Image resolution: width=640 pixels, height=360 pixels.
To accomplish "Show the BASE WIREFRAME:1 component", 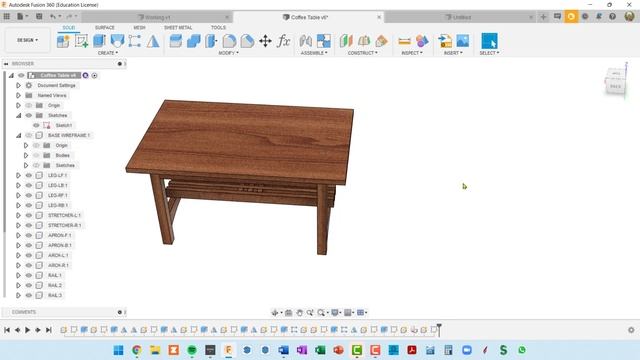I will tap(29, 135).
